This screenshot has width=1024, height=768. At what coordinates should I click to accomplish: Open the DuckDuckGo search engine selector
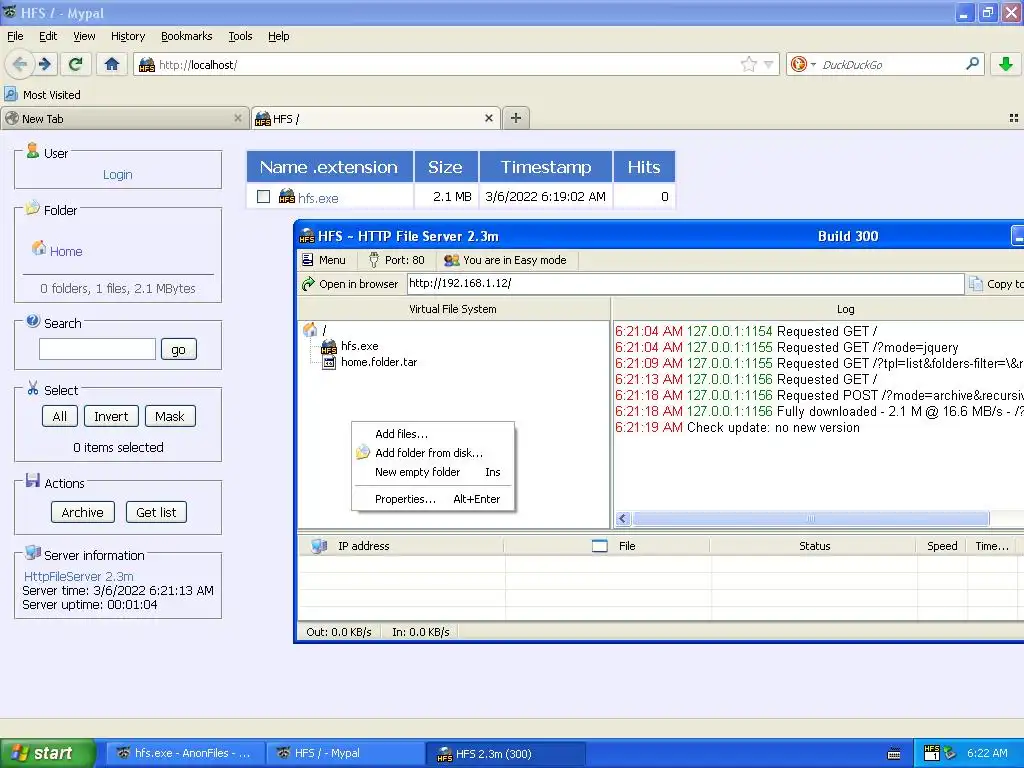(803, 64)
